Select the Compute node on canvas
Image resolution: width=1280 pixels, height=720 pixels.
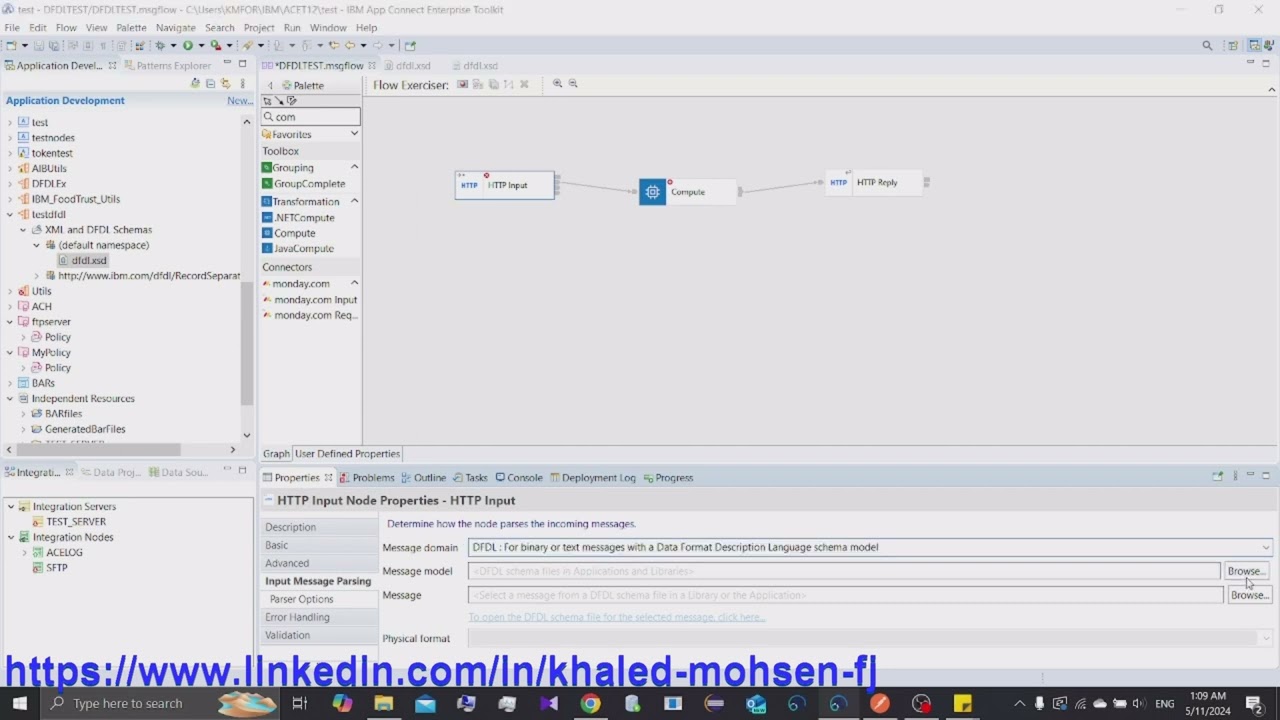pos(688,192)
